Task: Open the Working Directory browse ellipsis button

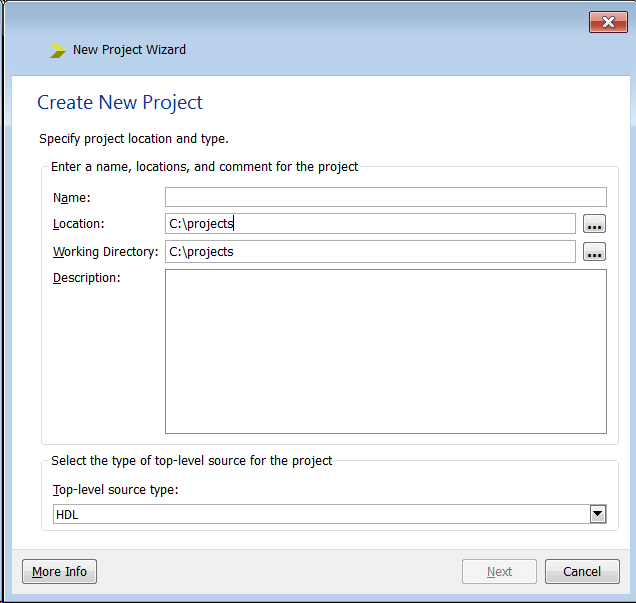Action: pyautogui.click(x=595, y=252)
